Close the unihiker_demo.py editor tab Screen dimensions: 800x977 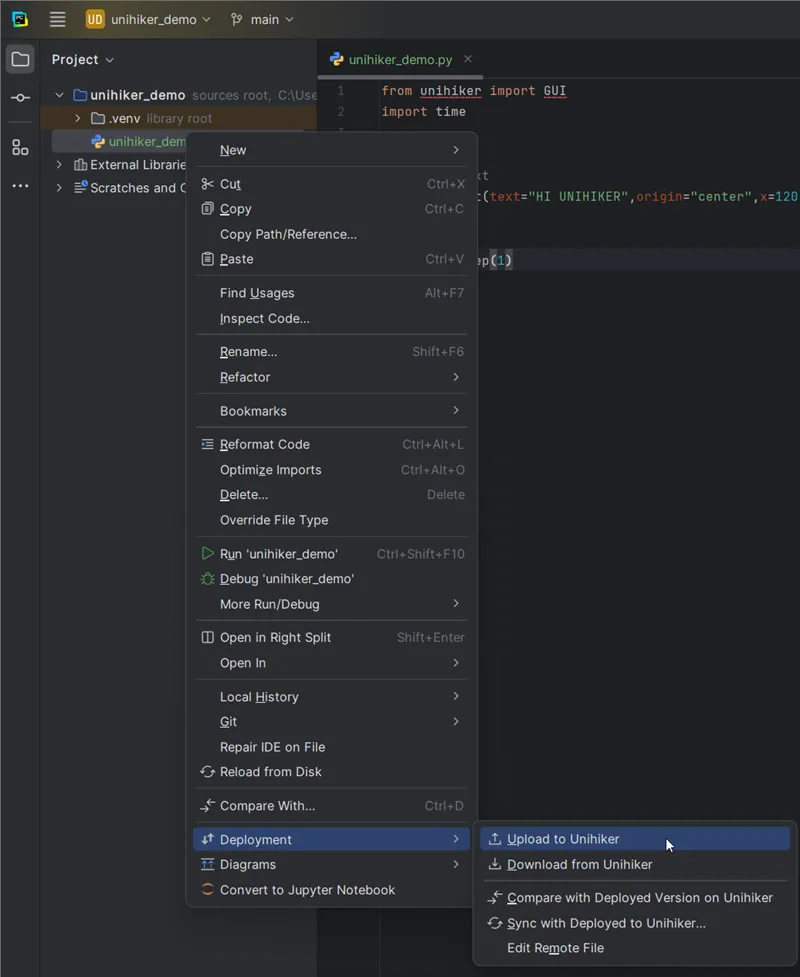[x=468, y=59]
